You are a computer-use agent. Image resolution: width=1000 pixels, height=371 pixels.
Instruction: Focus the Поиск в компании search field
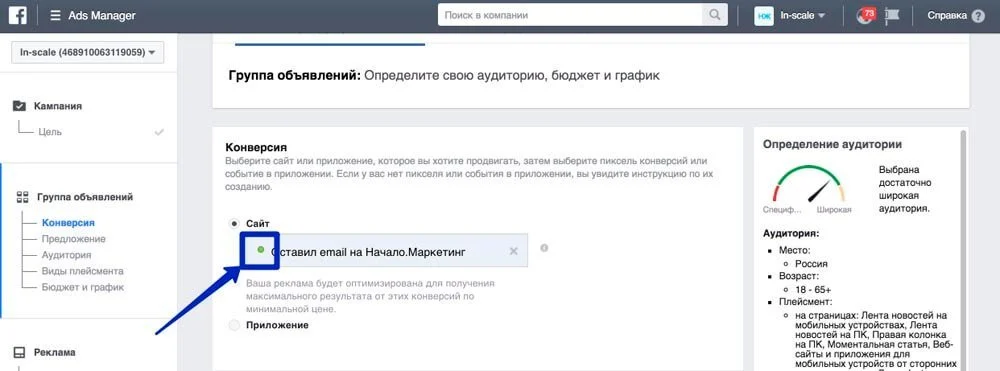[570, 15]
